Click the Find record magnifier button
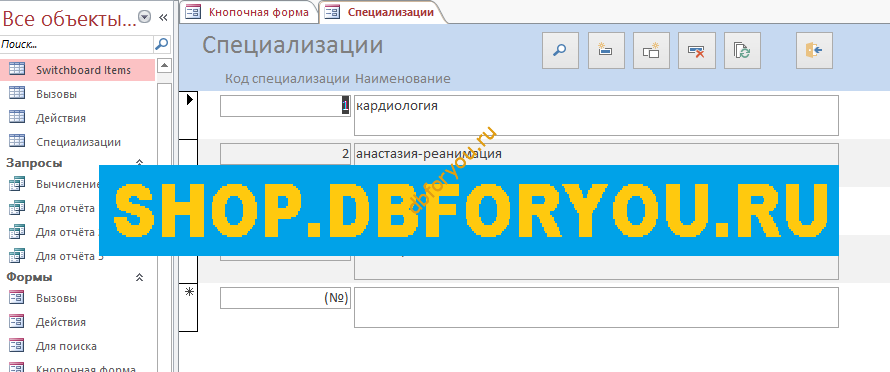 coord(560,51)
